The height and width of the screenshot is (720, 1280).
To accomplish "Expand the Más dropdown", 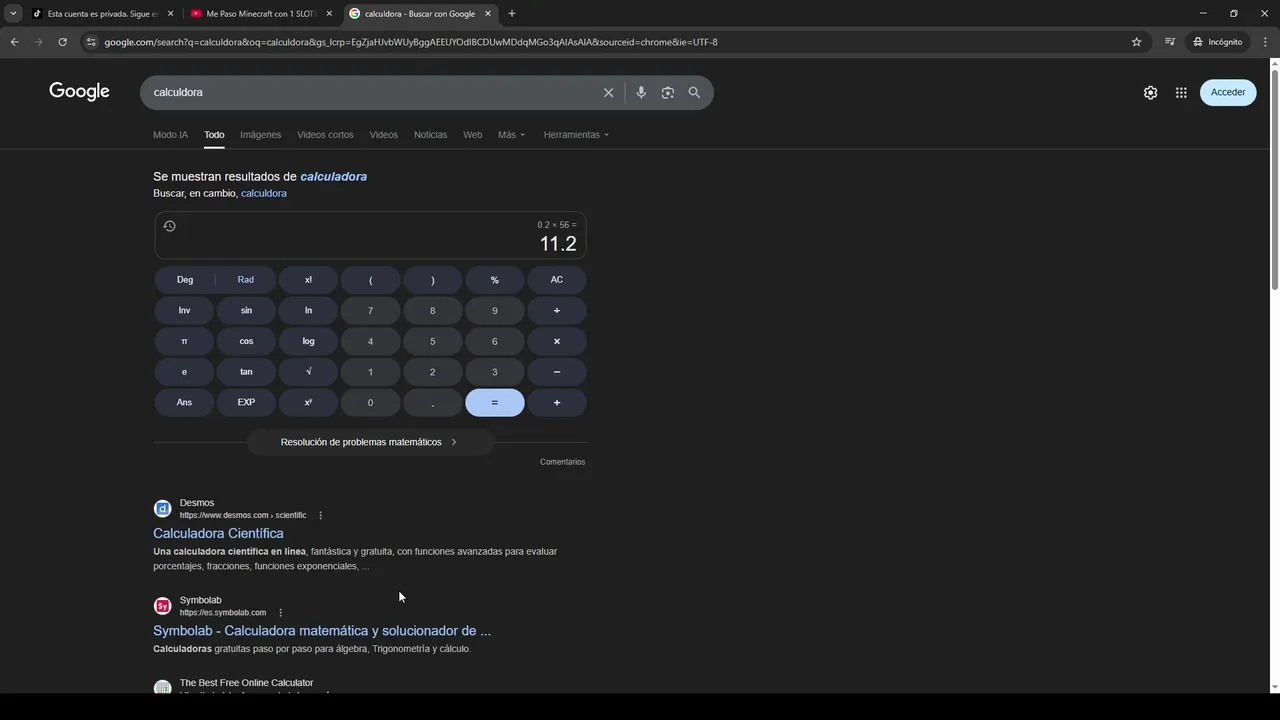I will coord(511,134).
